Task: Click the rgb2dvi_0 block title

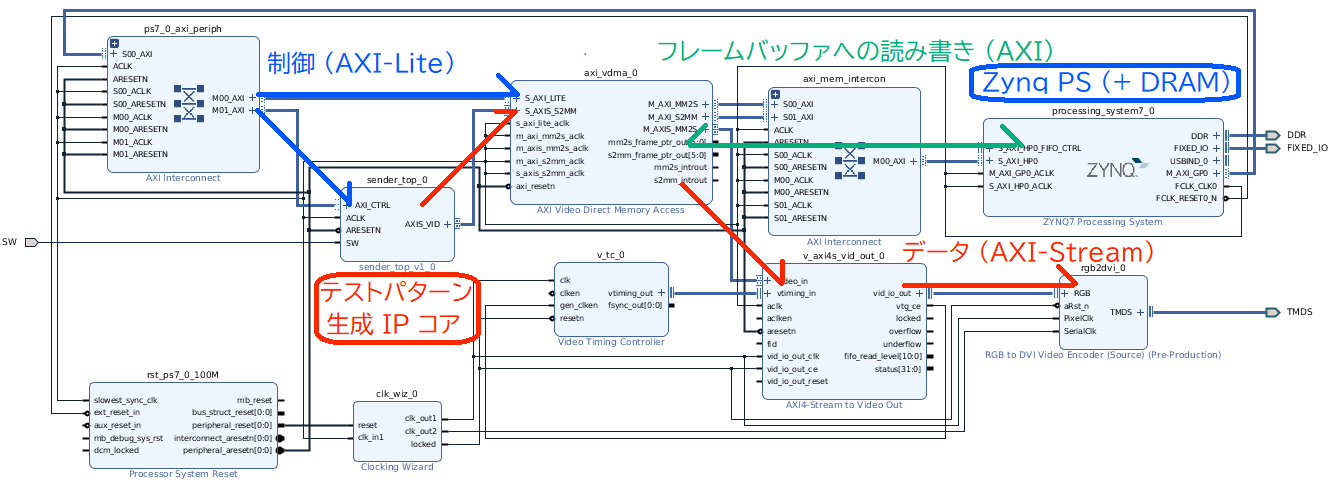Action: click(x=1102, y=268)
